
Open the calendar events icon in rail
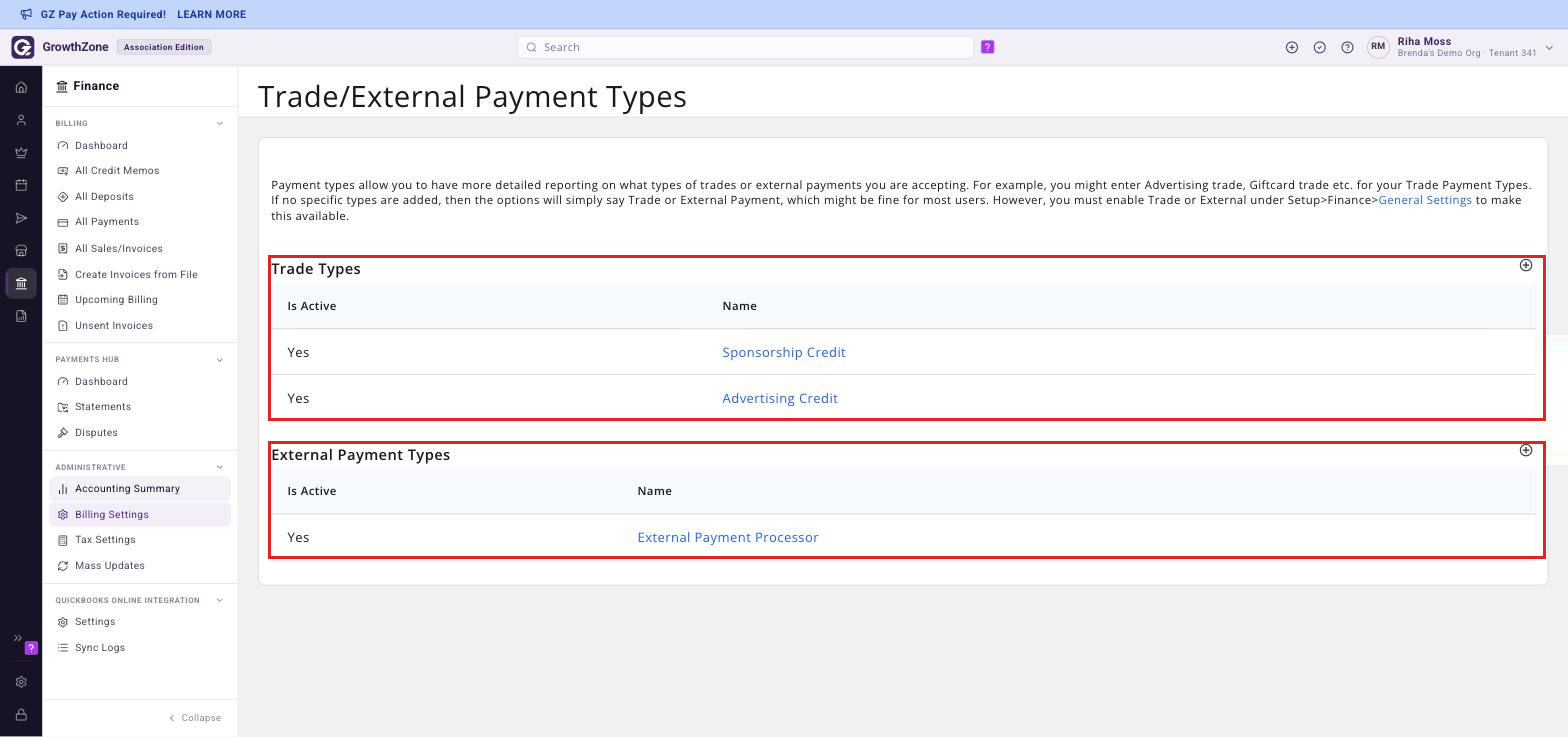[21, 185]
